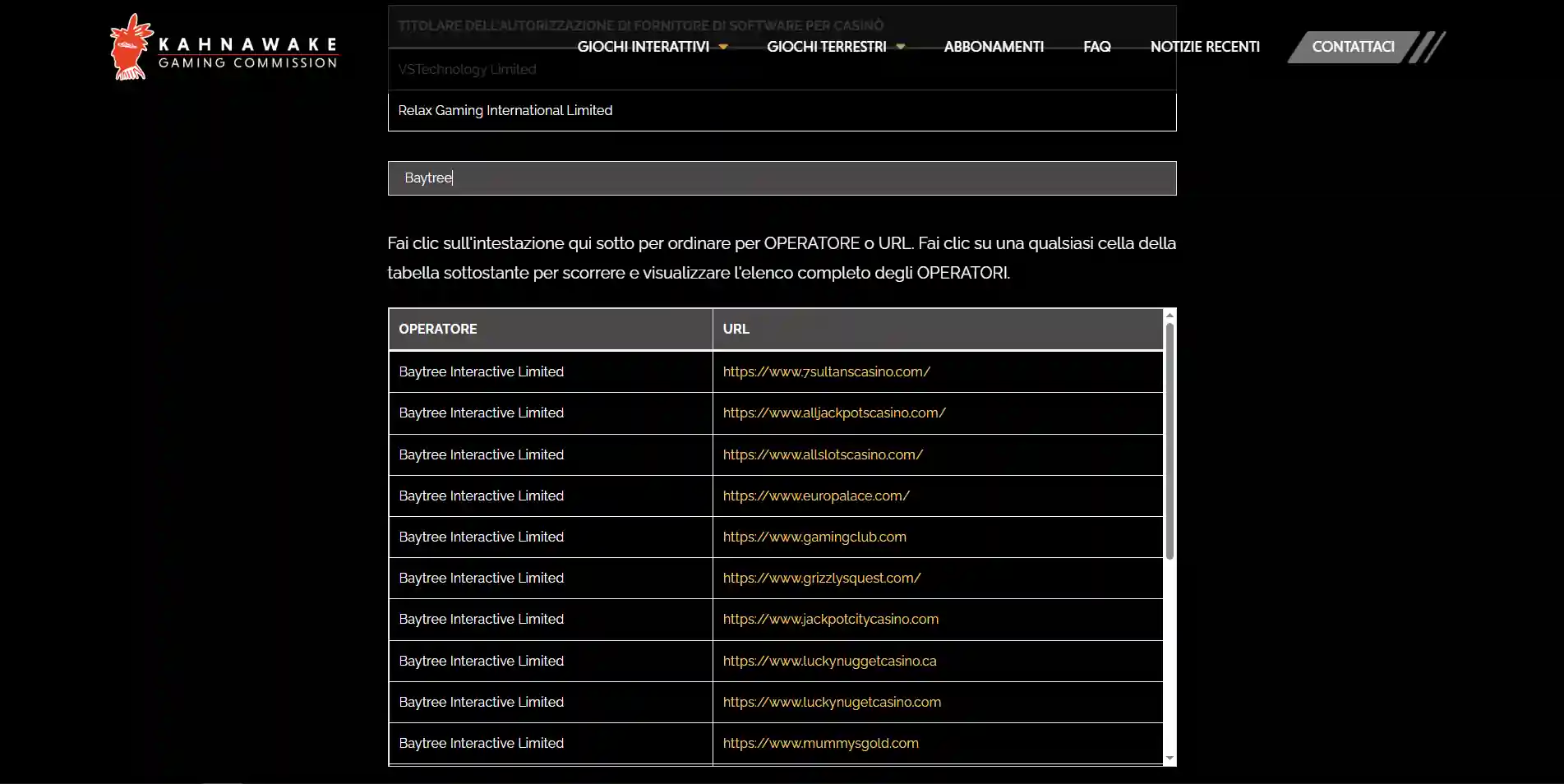Expand the Giochi Terrestri dropdown arrow
Viewport: 1564px width, 784px height.
point(901,47)
